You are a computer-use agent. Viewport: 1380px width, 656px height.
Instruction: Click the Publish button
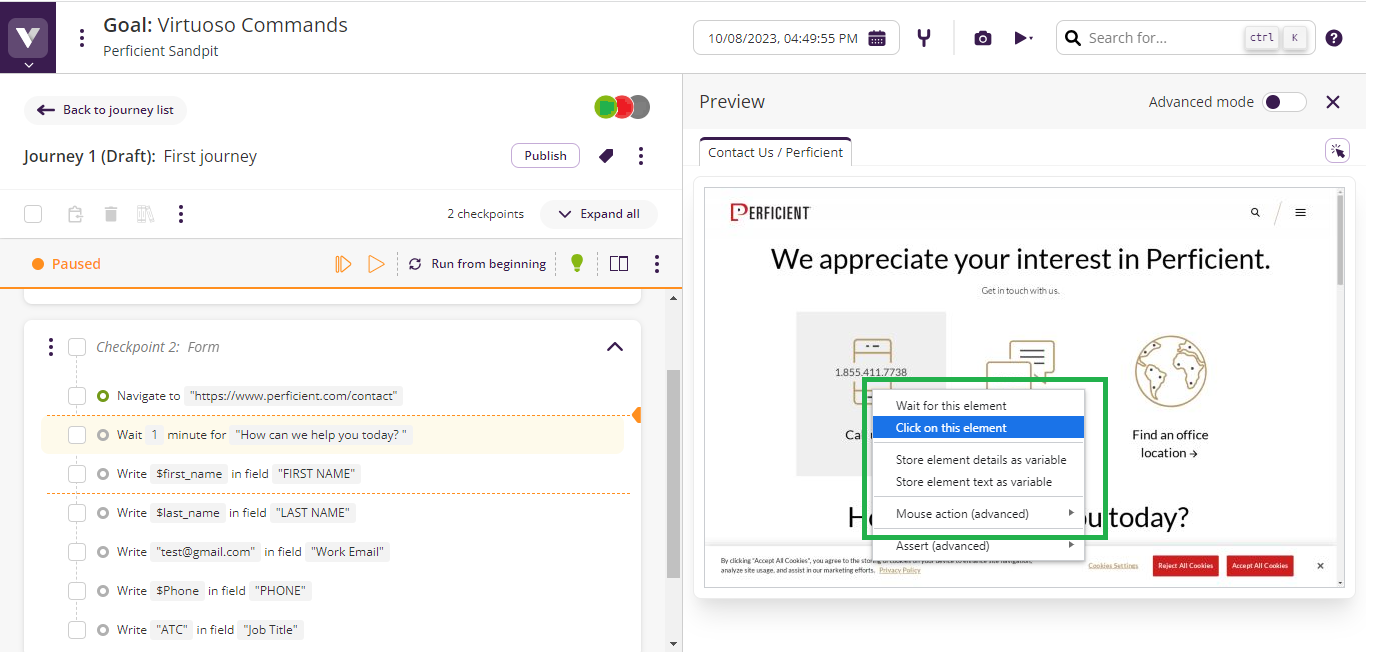(545, 156)
